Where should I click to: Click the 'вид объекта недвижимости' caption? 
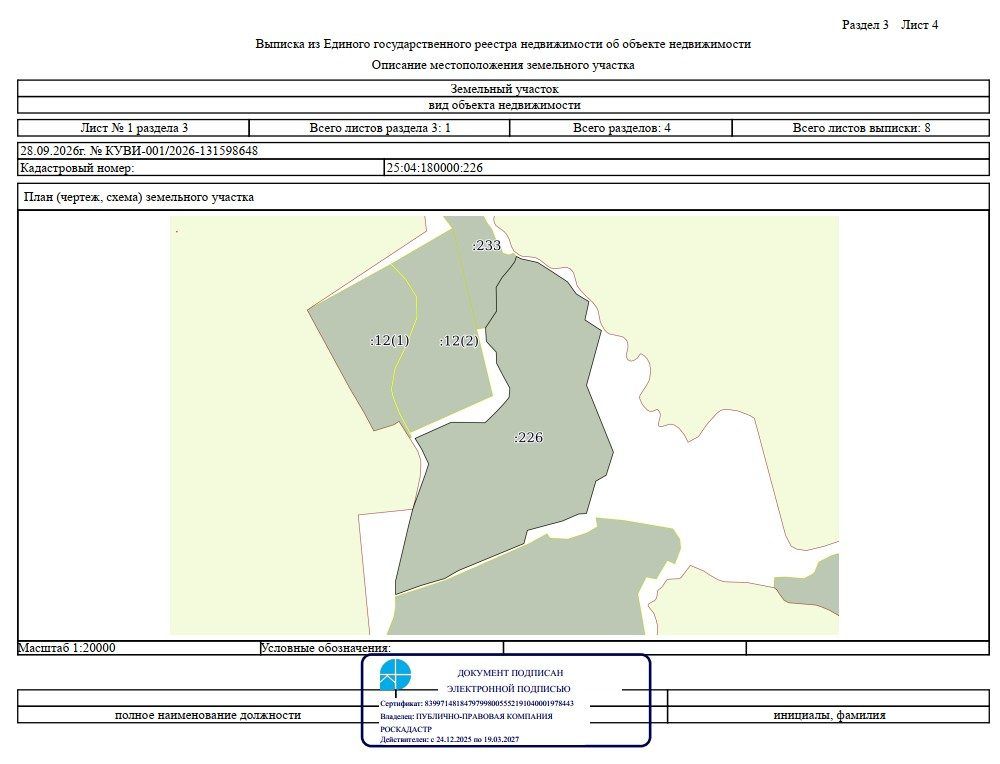tap(504, 105)
